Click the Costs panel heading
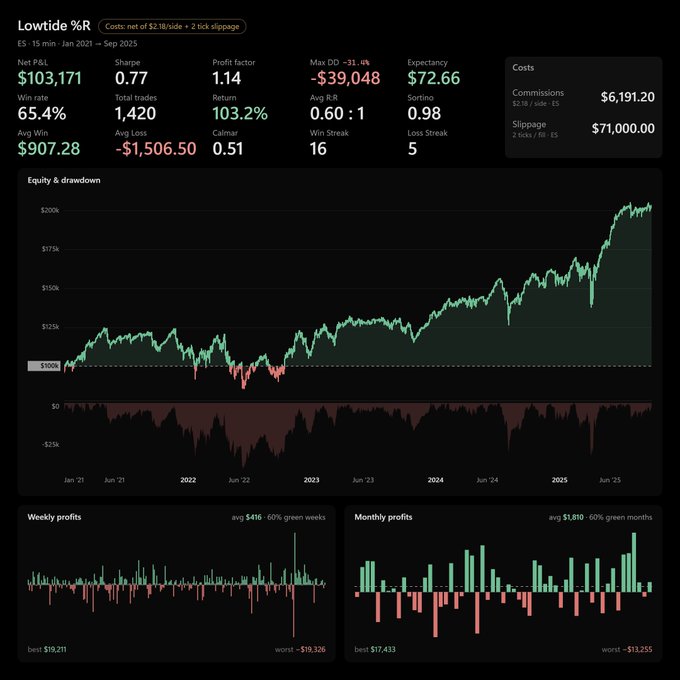This screenshot has width=680, height=680. [x=523, y=68]
